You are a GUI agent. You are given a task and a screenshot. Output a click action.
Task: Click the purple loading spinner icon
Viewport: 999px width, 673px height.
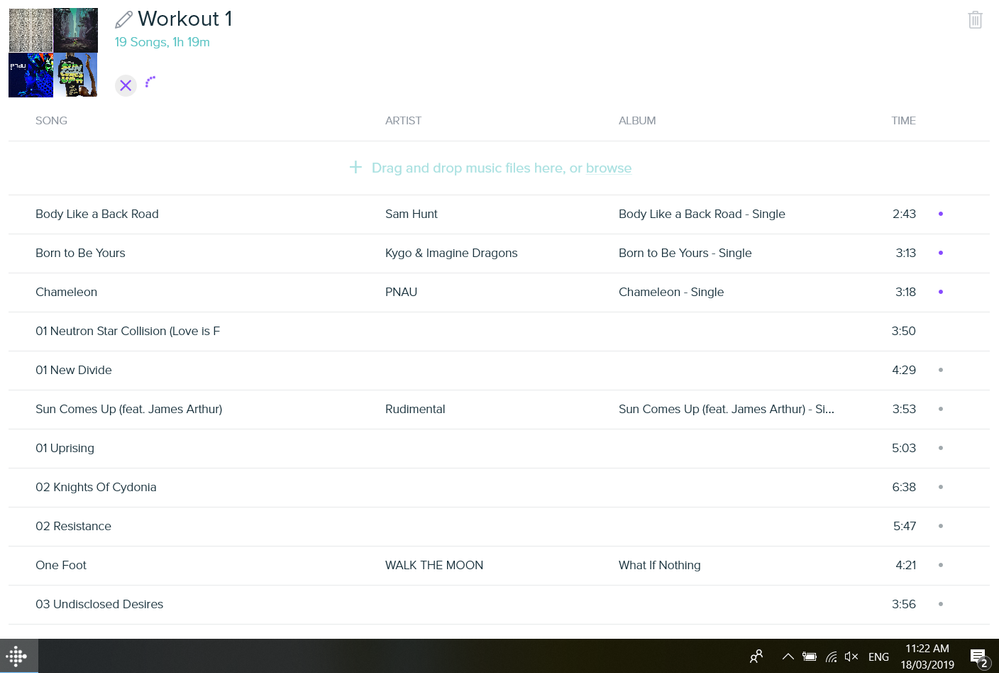150,82
